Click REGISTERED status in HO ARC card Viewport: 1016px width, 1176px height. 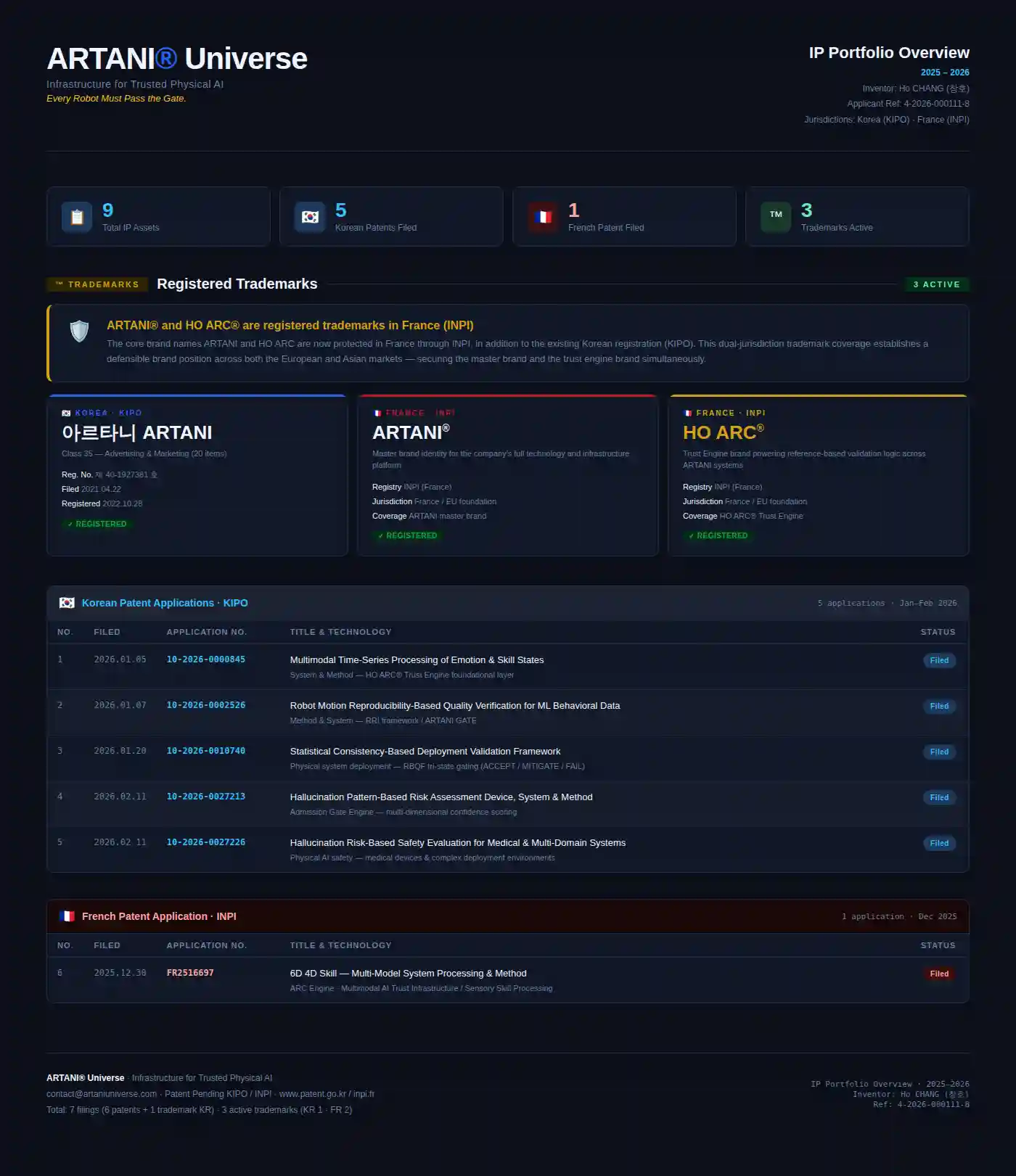pyautogui.click(x=718, y=535)
